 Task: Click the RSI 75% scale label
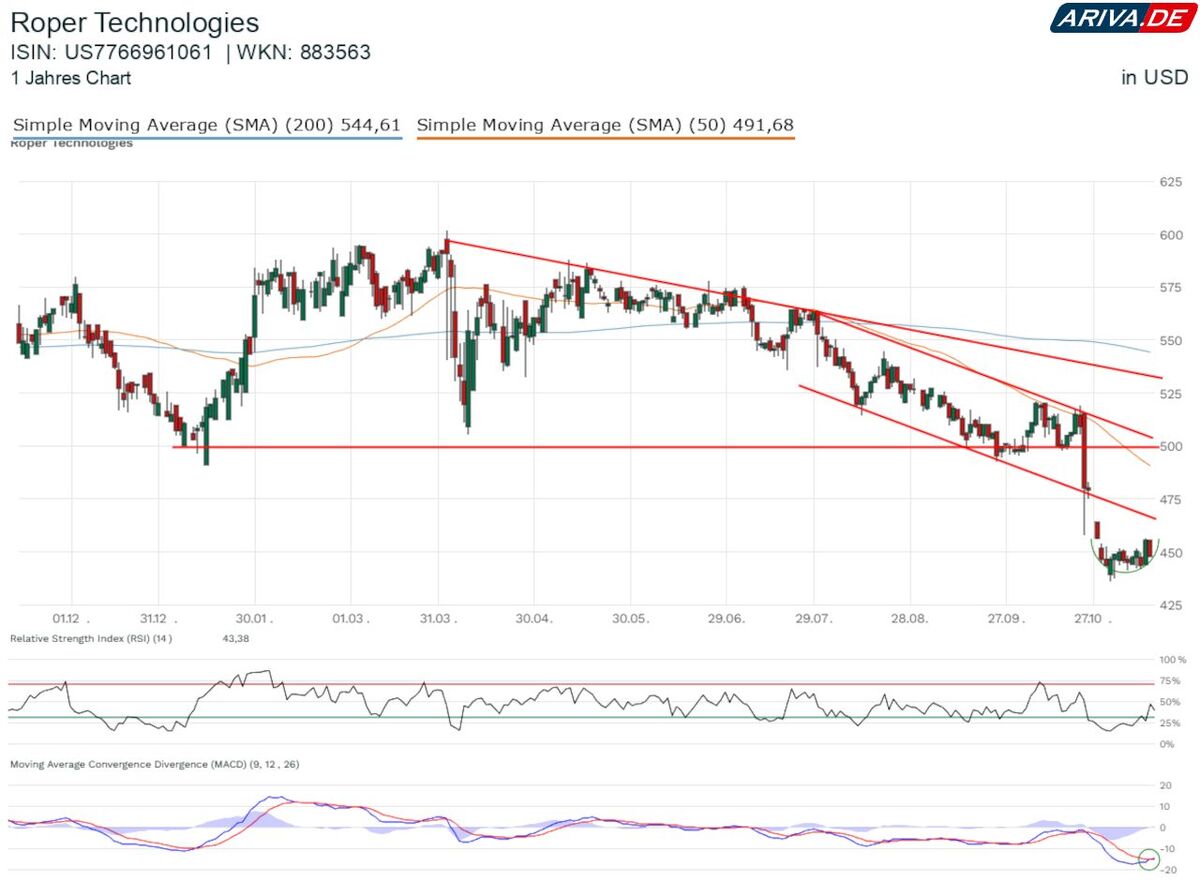point(1169,682)
